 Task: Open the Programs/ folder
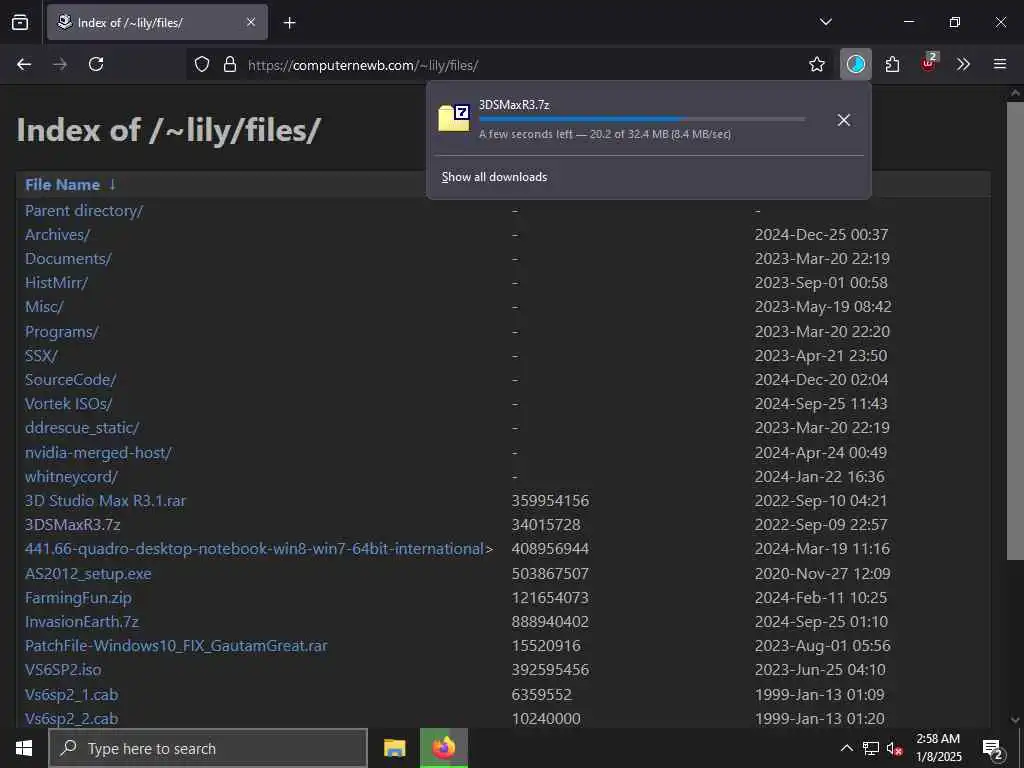[61, 332]
